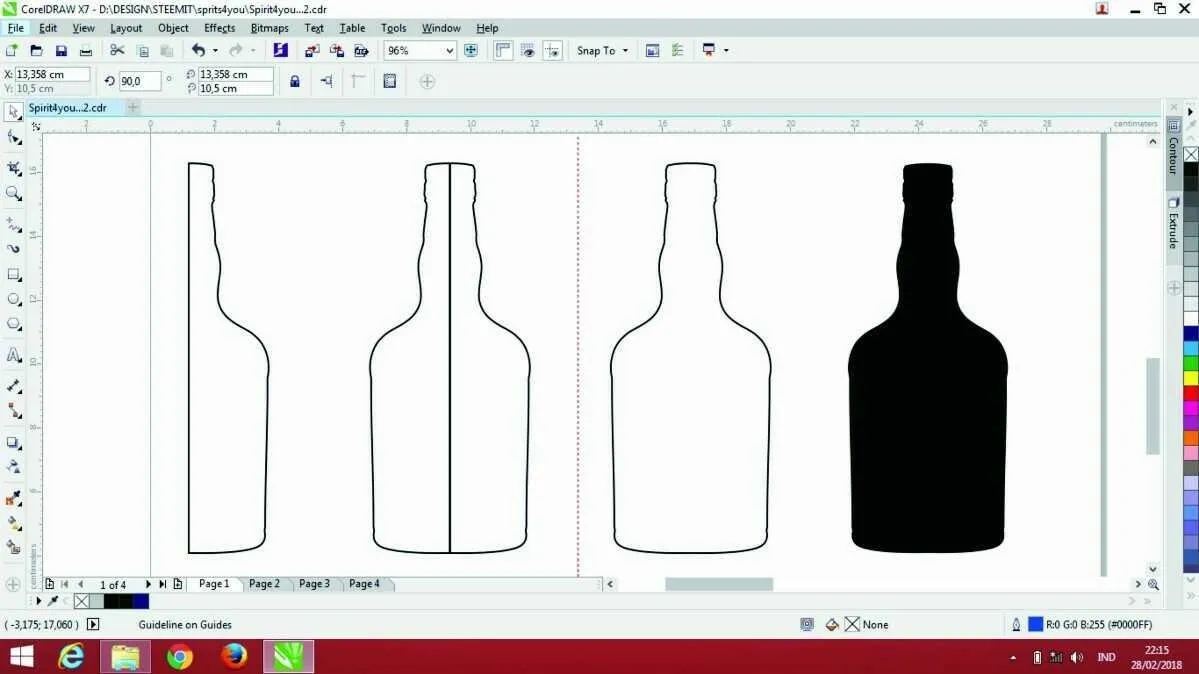
Task: Toggle Show Grid button
Action: [528, 50]
